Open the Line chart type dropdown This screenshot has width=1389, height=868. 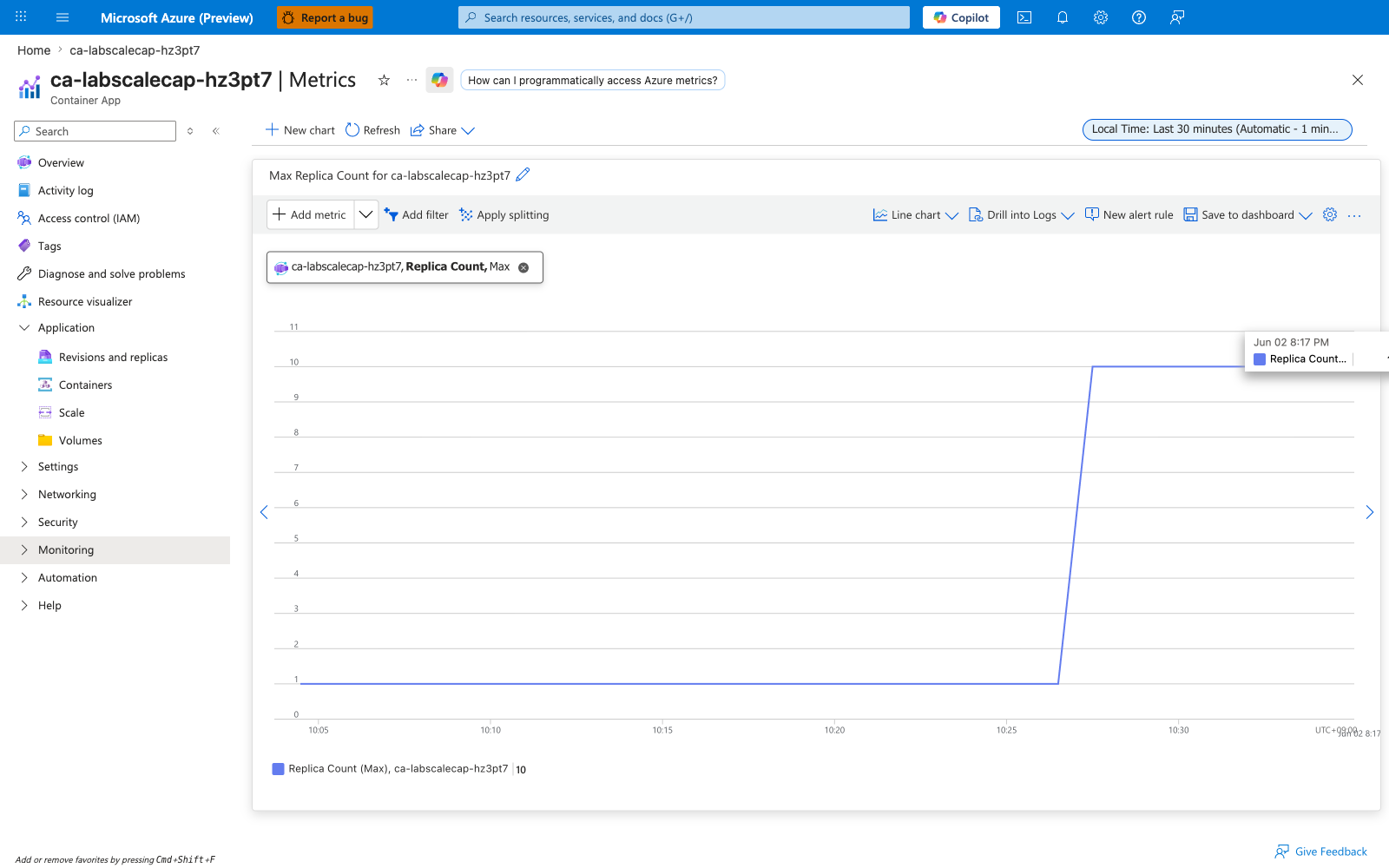click(x=916, y=215)
